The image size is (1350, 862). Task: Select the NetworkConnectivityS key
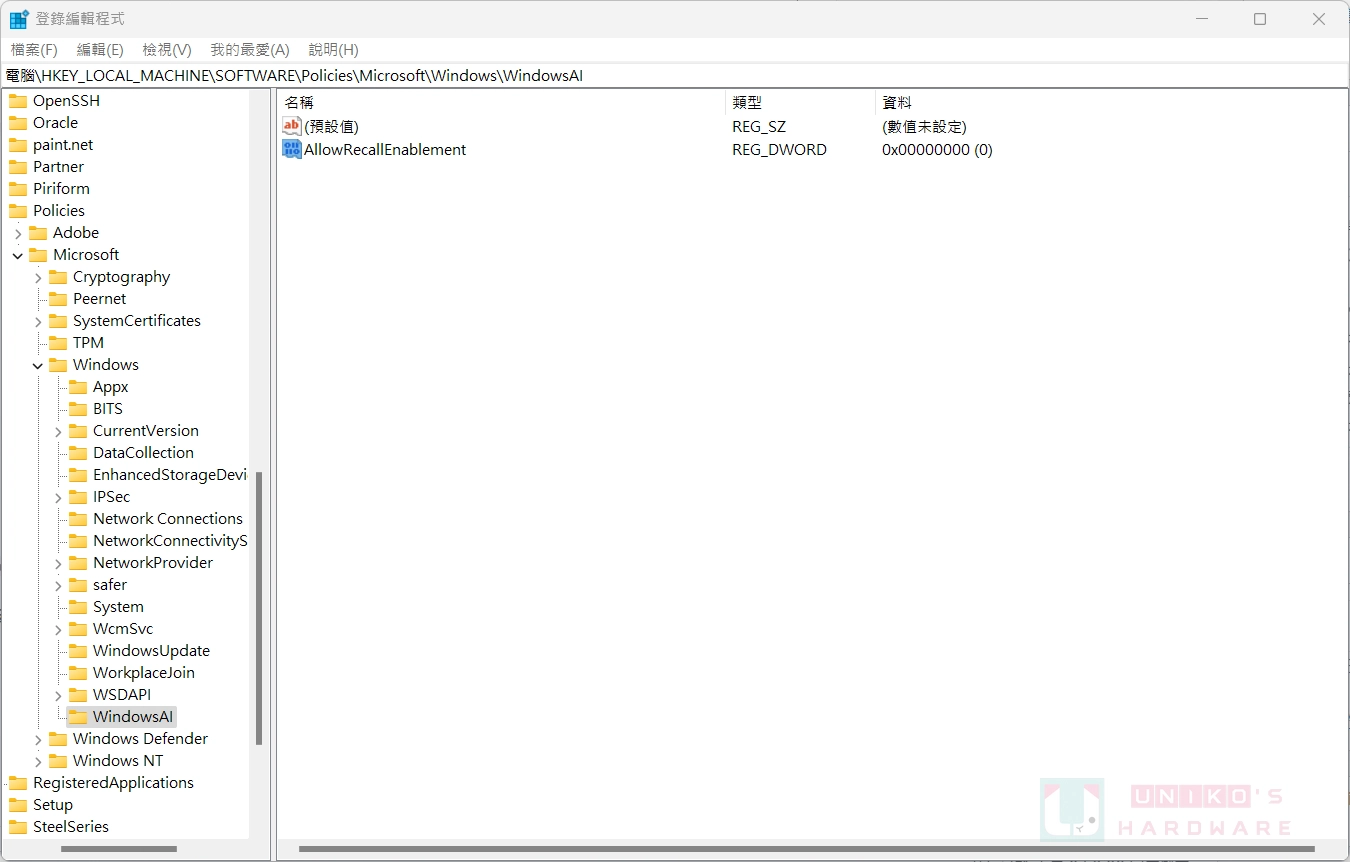(x=169, y=541)
